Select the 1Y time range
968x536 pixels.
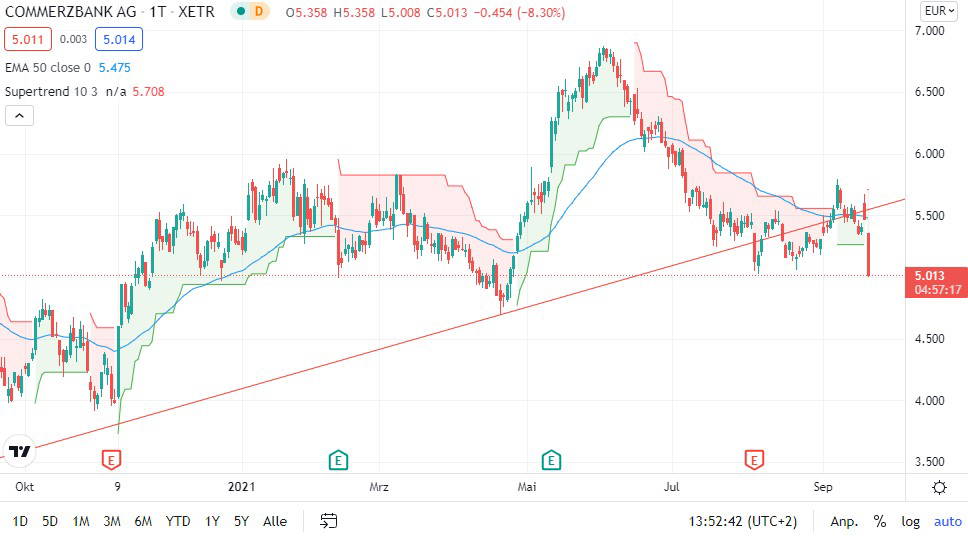[212, 521]
